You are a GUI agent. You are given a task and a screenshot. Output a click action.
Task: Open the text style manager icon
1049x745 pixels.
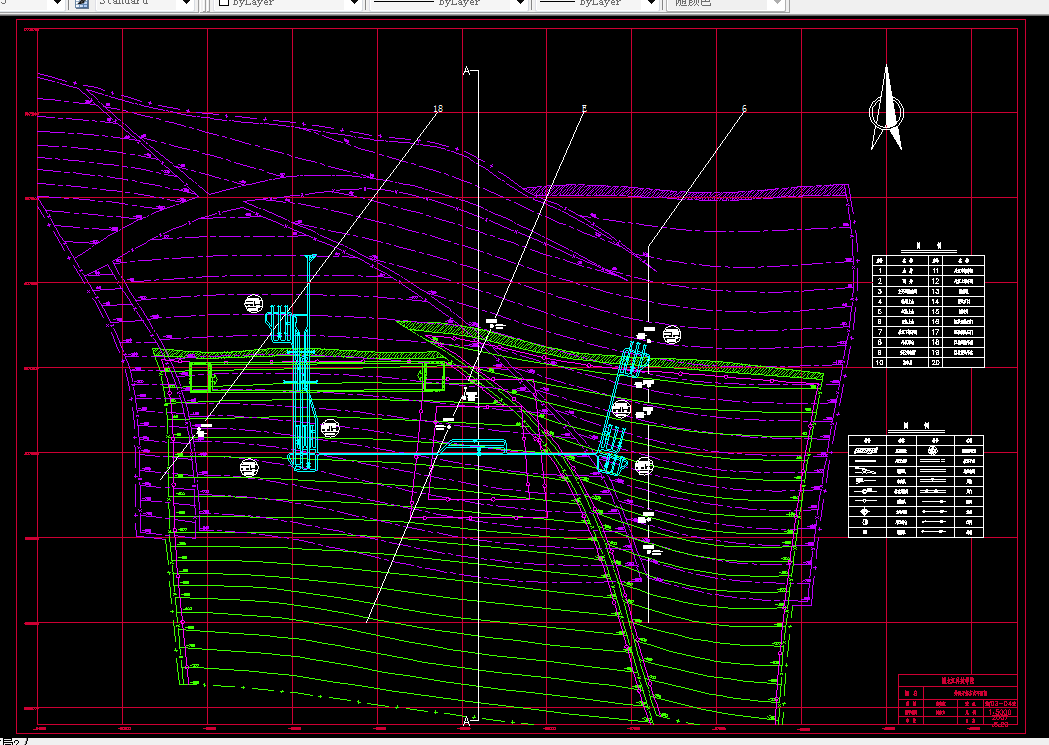[82, 3]
